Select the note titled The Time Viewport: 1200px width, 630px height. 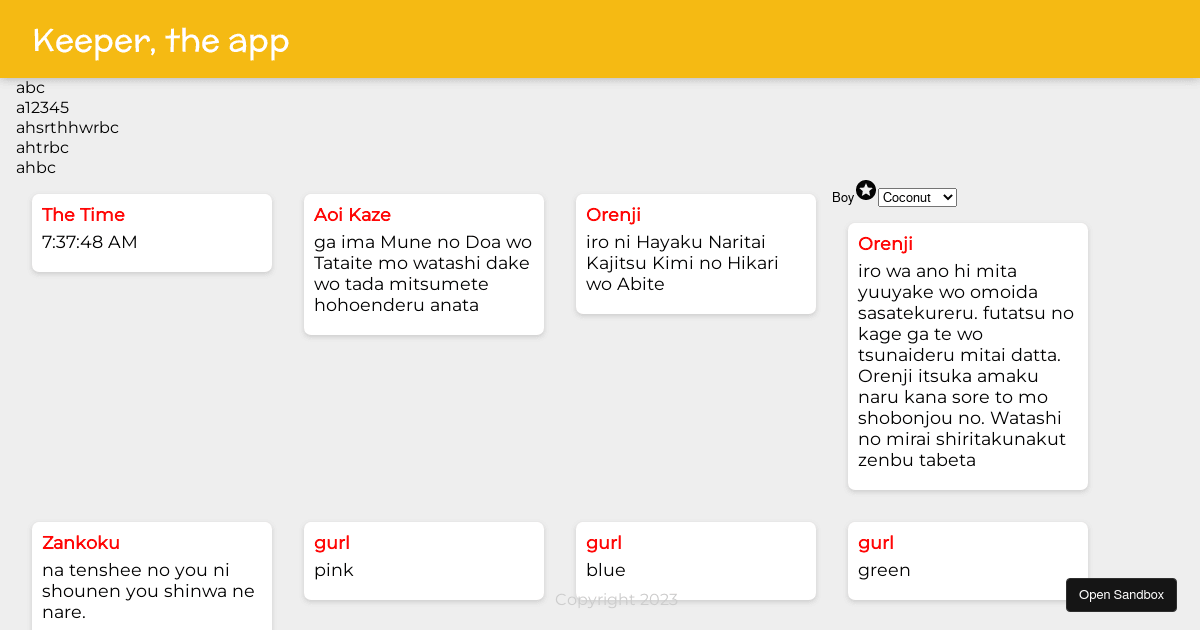pos(152,232)
